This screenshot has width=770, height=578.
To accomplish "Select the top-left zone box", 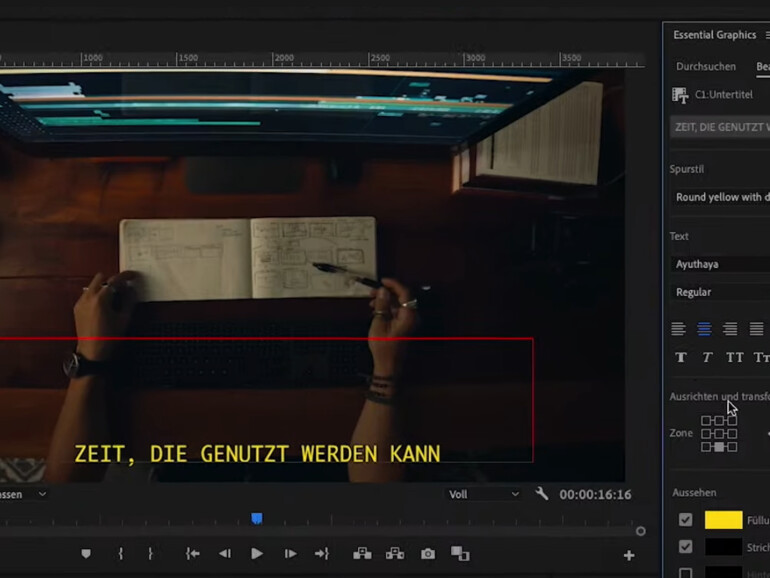I will [706, 420].
